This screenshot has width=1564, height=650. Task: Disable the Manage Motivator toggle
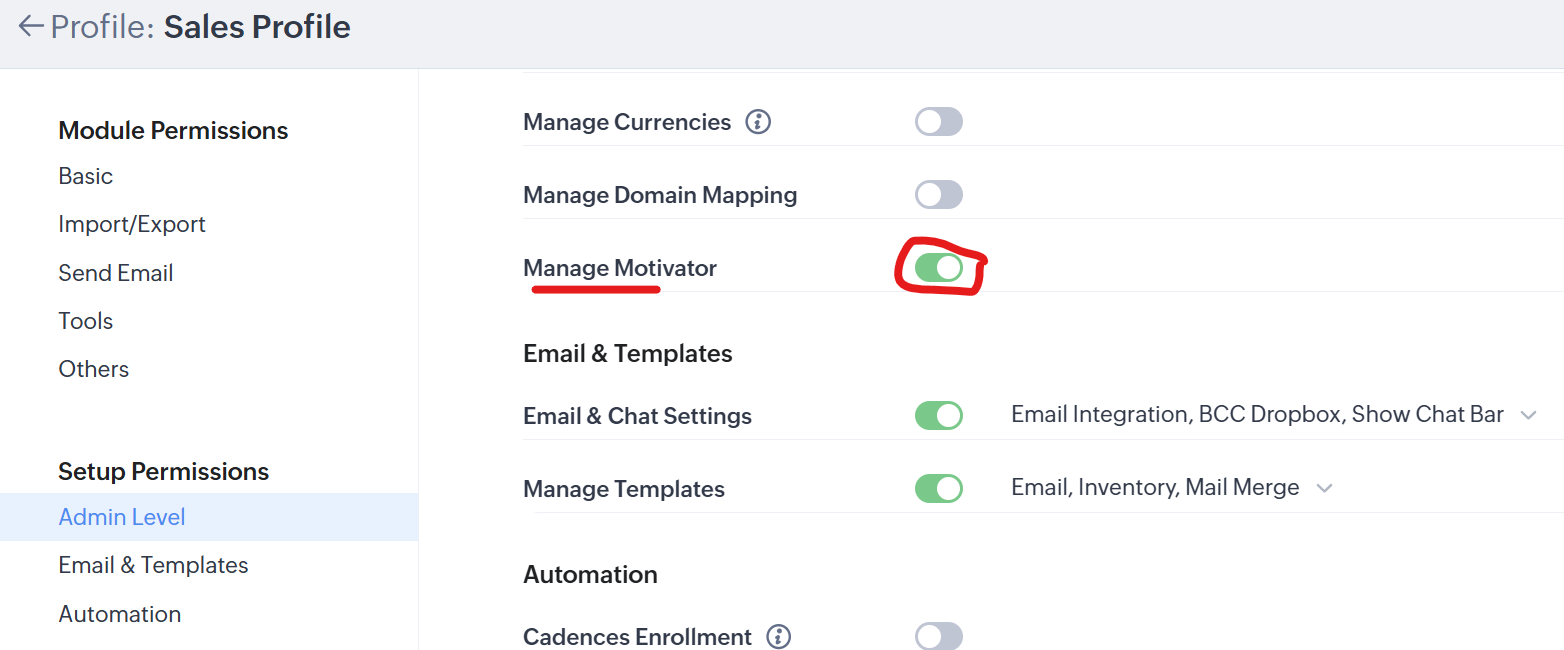pos(939,268)
